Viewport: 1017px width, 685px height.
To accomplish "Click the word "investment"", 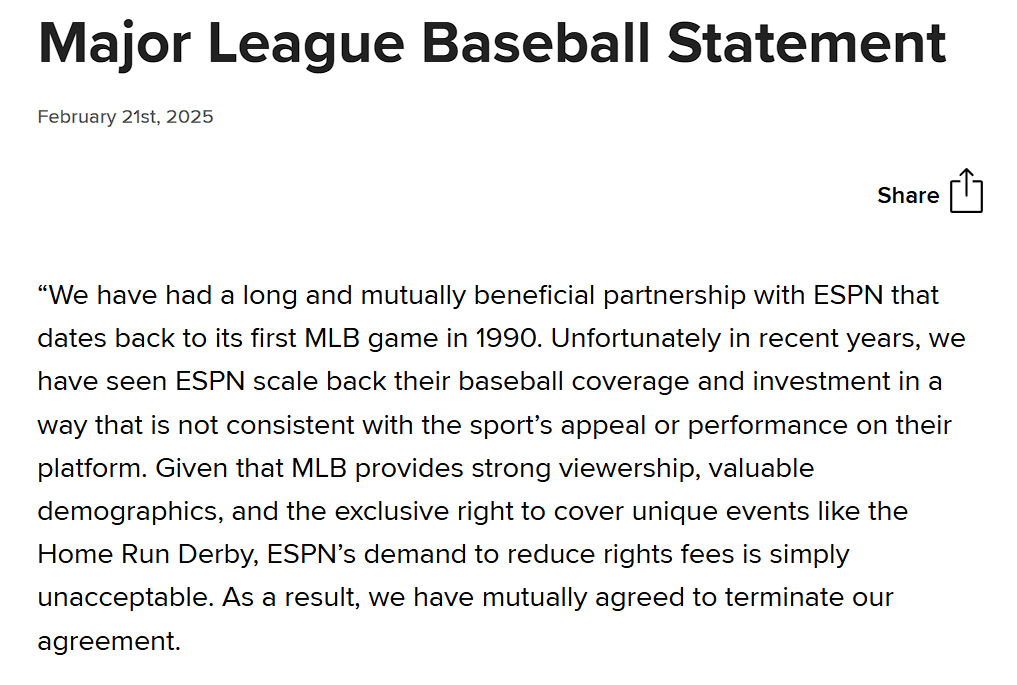I will click(x=830, y=381).
